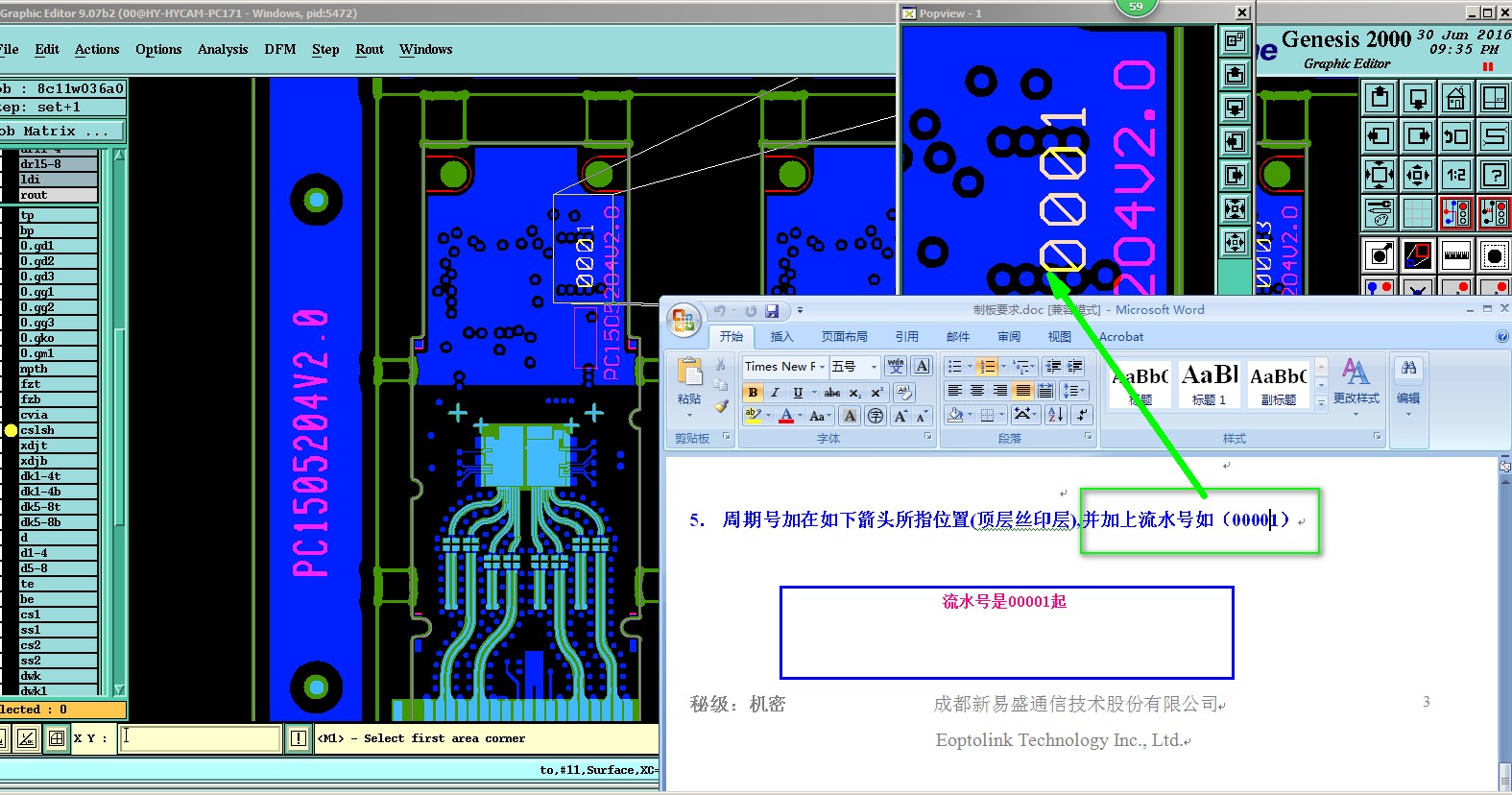Click Format Painter brush in Word

tap(721, 406)
